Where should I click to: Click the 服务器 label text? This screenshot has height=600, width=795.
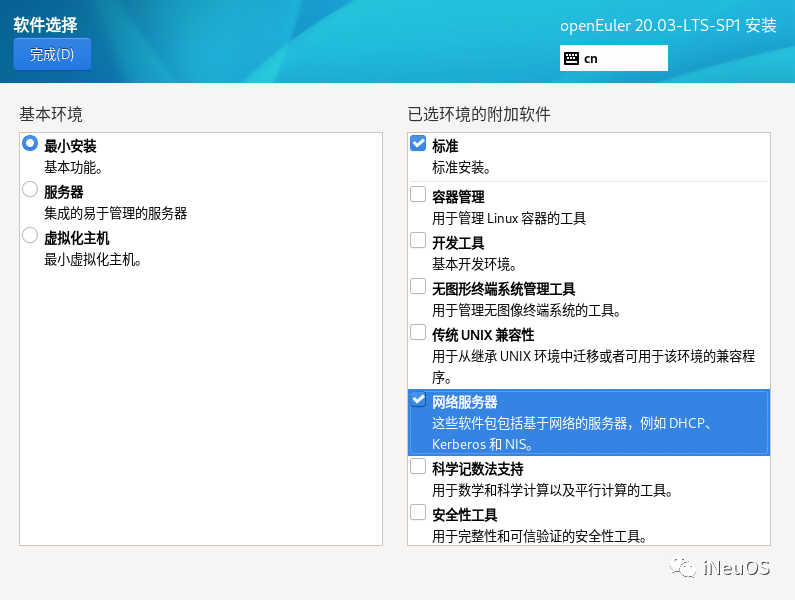pos(63,192)
